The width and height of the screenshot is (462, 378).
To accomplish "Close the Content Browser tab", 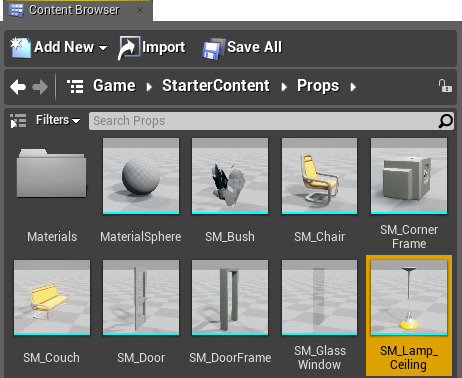I will pyautogui.click(x=140, y=10).
